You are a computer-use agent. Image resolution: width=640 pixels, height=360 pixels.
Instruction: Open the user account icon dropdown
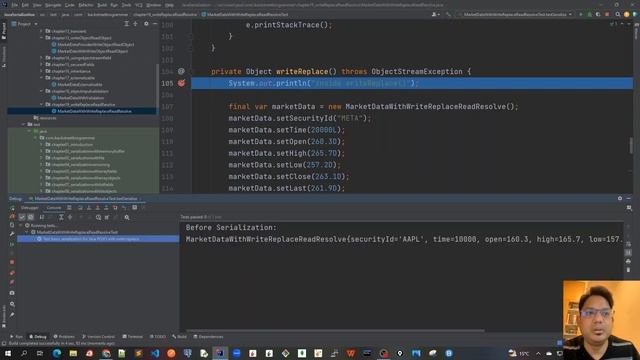pyautogui.click(x=436, y=14)
